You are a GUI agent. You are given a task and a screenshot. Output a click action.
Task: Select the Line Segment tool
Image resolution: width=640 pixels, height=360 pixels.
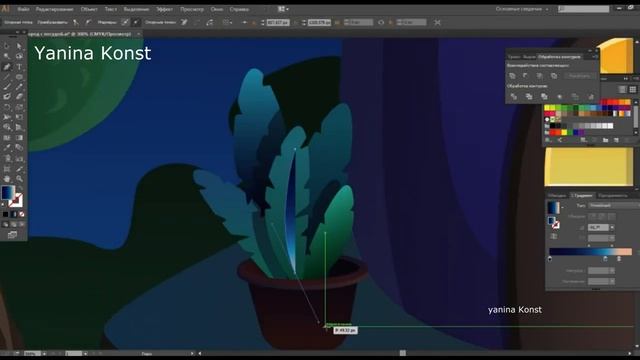pyautogui.click(x=7, y=77)
